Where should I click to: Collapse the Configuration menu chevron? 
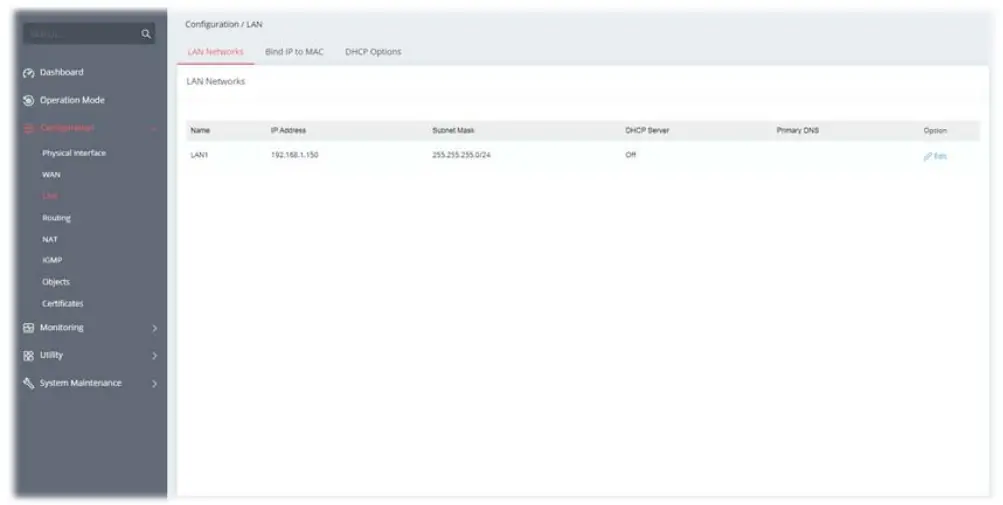pos(154,129)
